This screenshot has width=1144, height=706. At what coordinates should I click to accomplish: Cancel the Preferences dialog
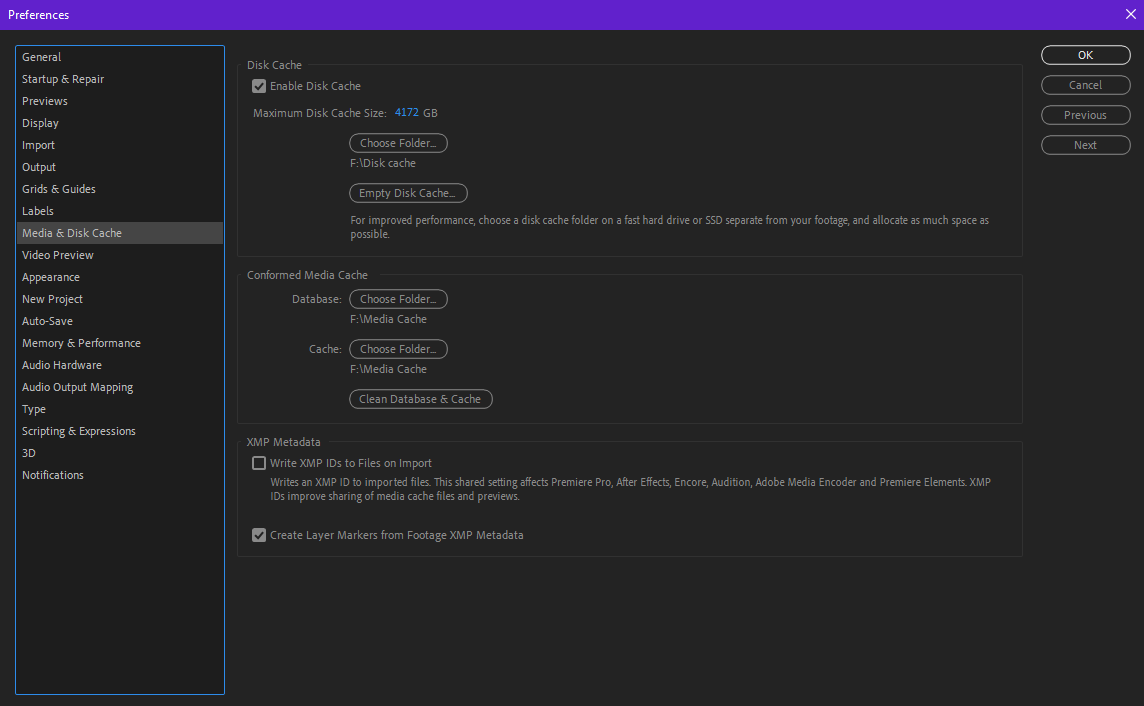click(x=1085, y=84)
